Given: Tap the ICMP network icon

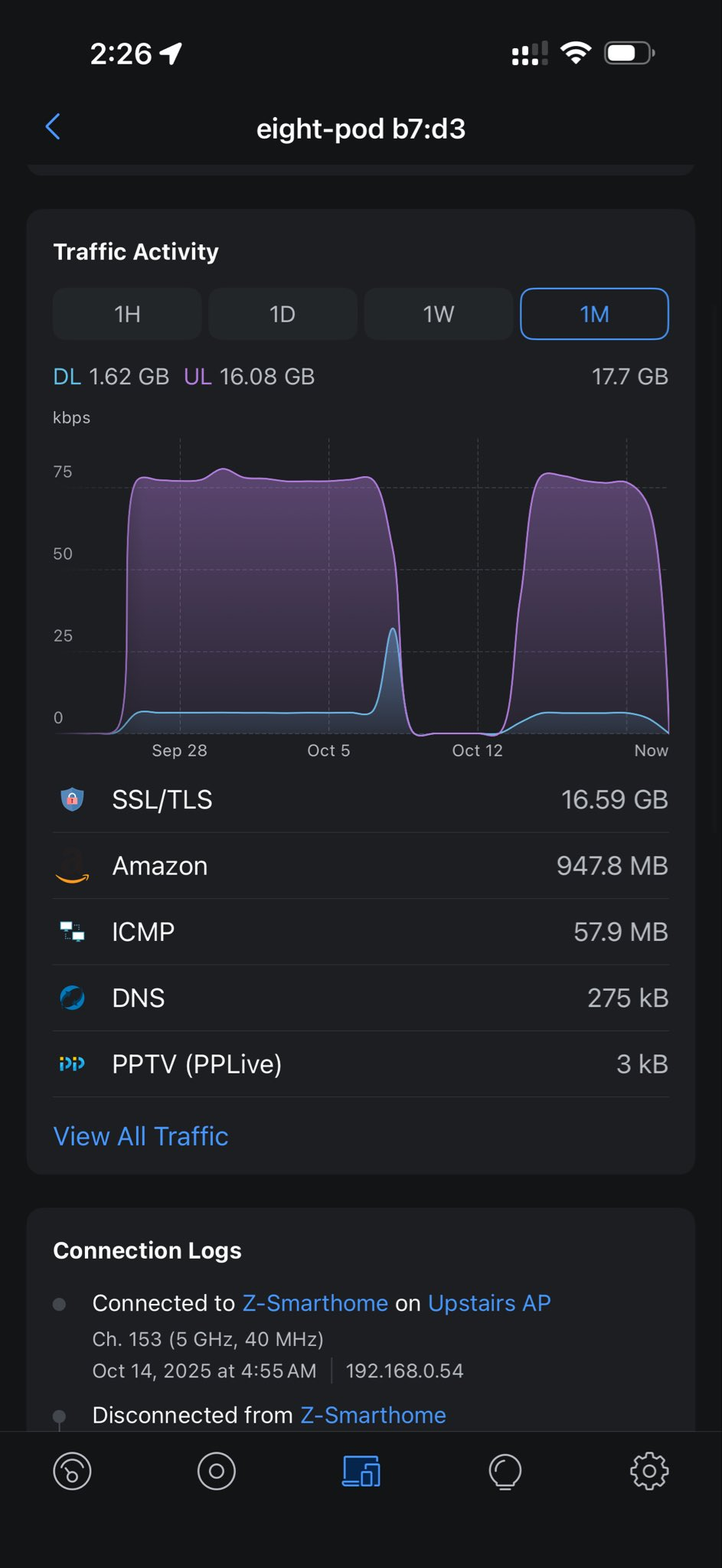Looking at the screenshot, I should pos(72,932).
